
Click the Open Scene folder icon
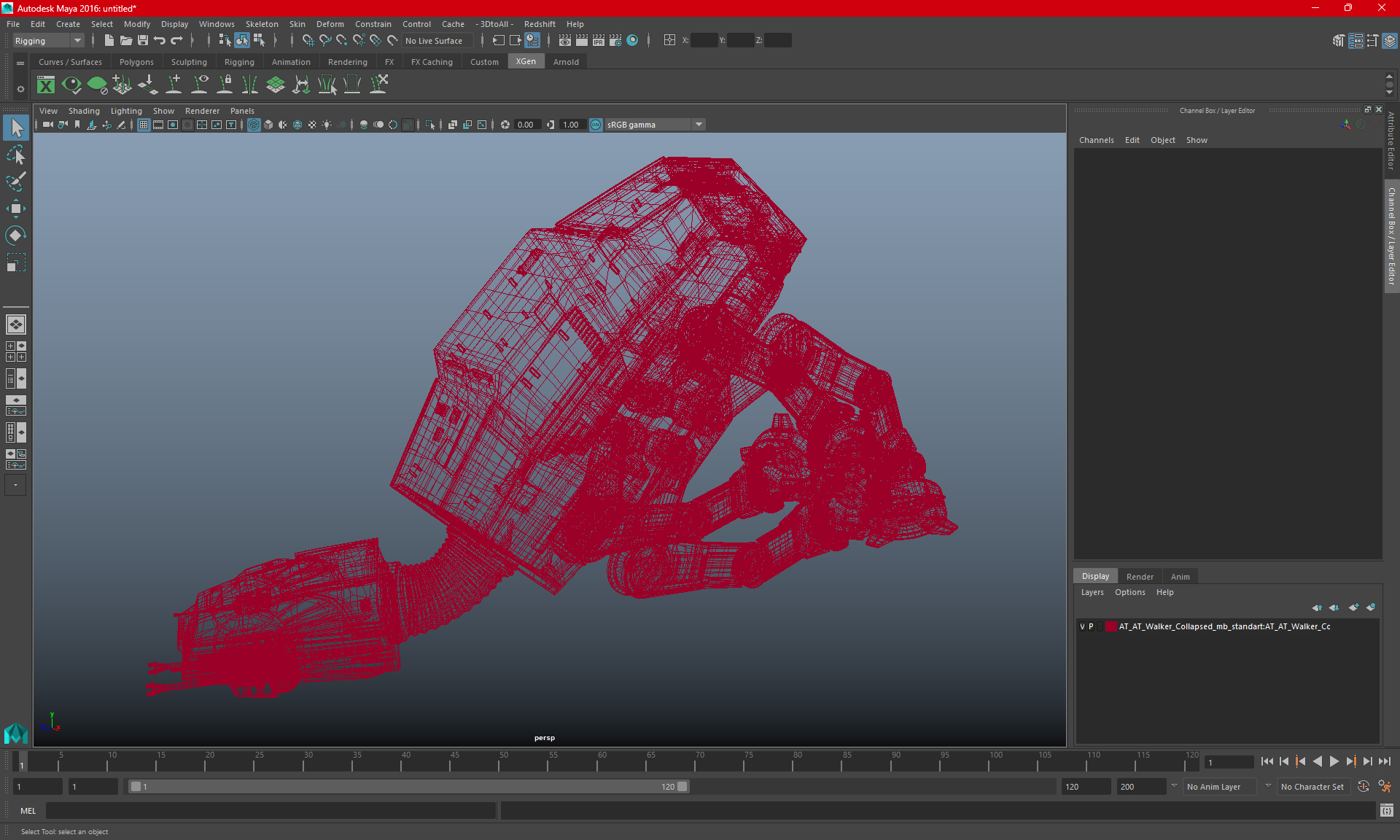(125, 41)
